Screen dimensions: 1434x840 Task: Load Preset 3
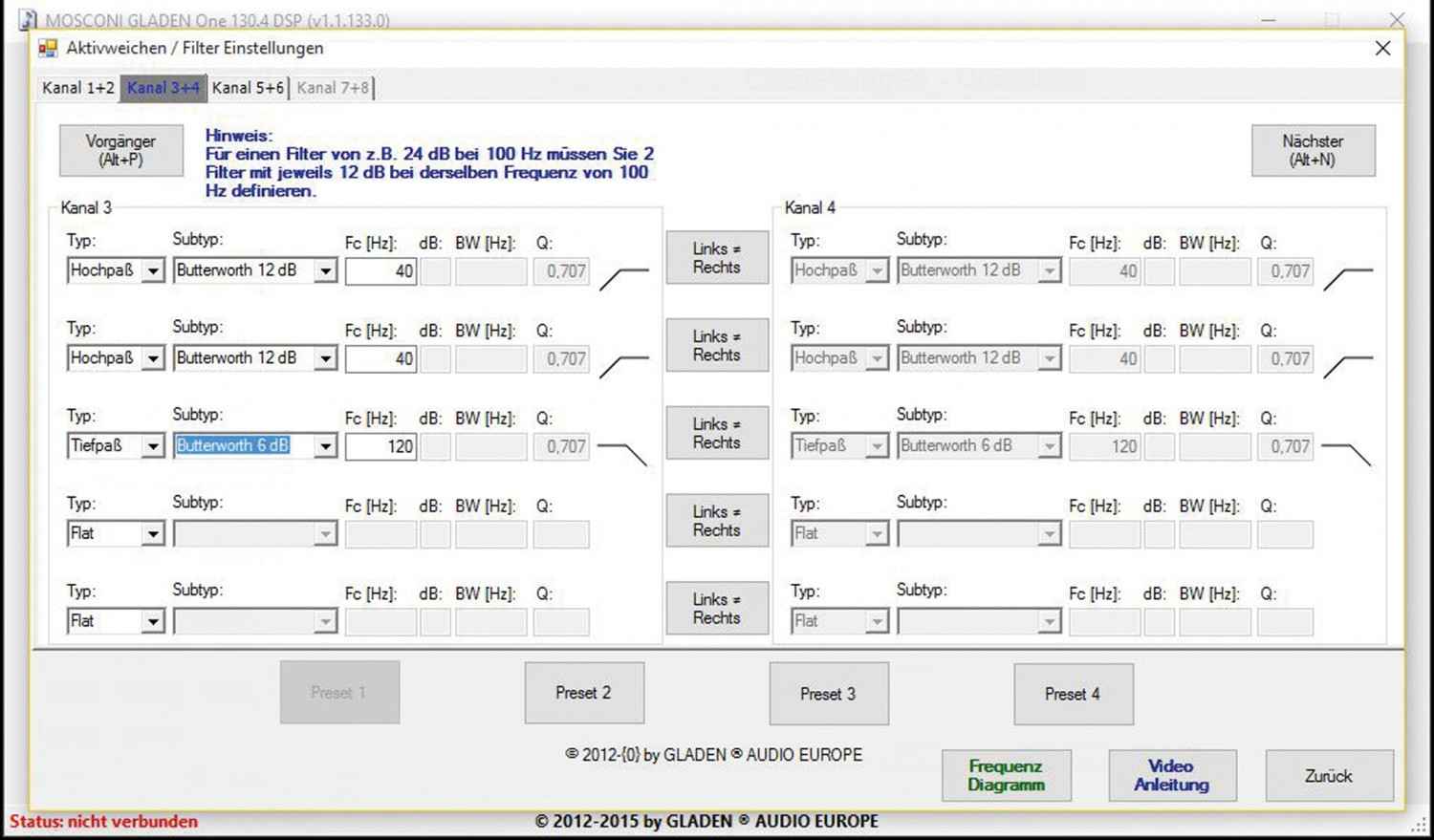coord(829,694)
